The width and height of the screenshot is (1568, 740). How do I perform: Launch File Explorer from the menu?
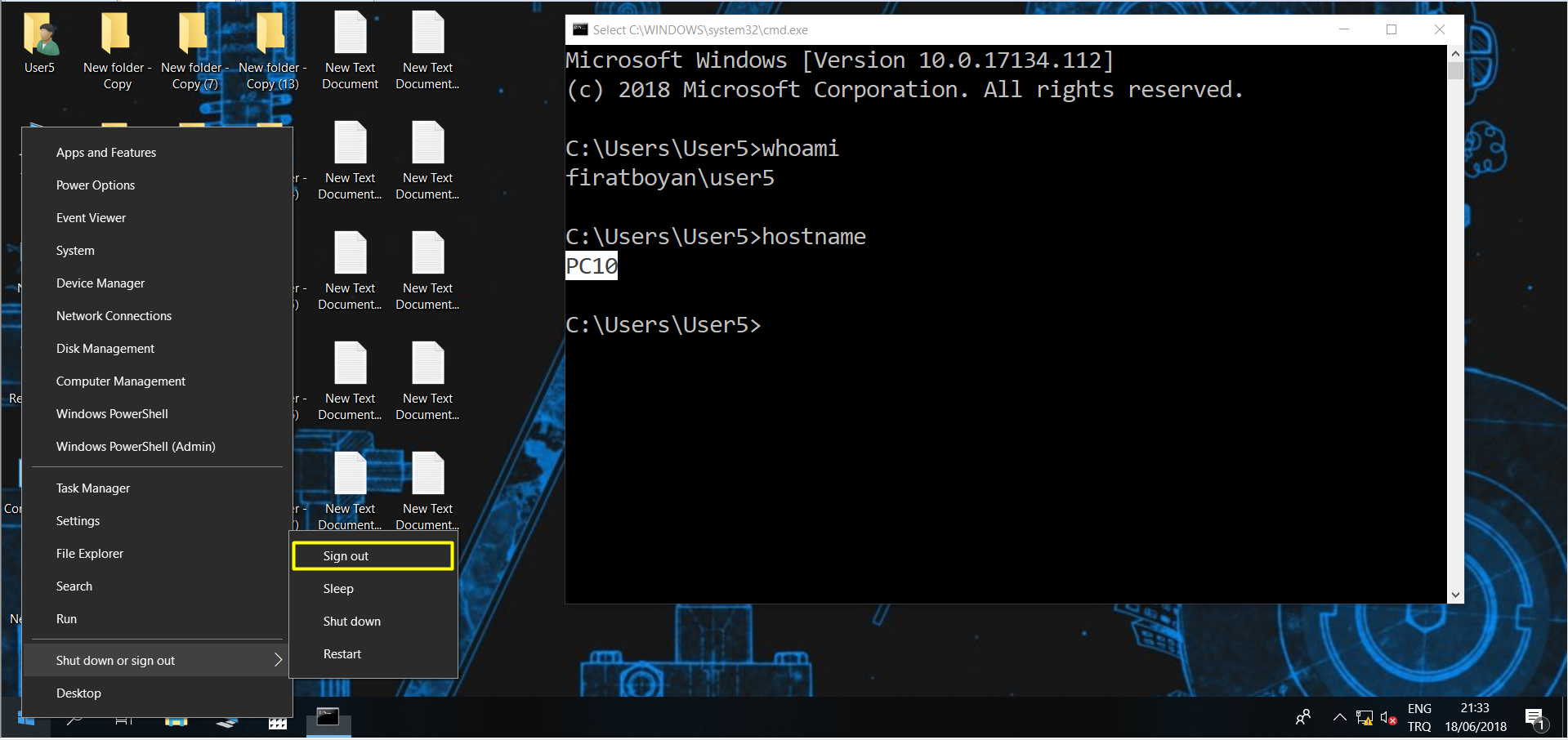pyautogui.click(x=157, y=554)
